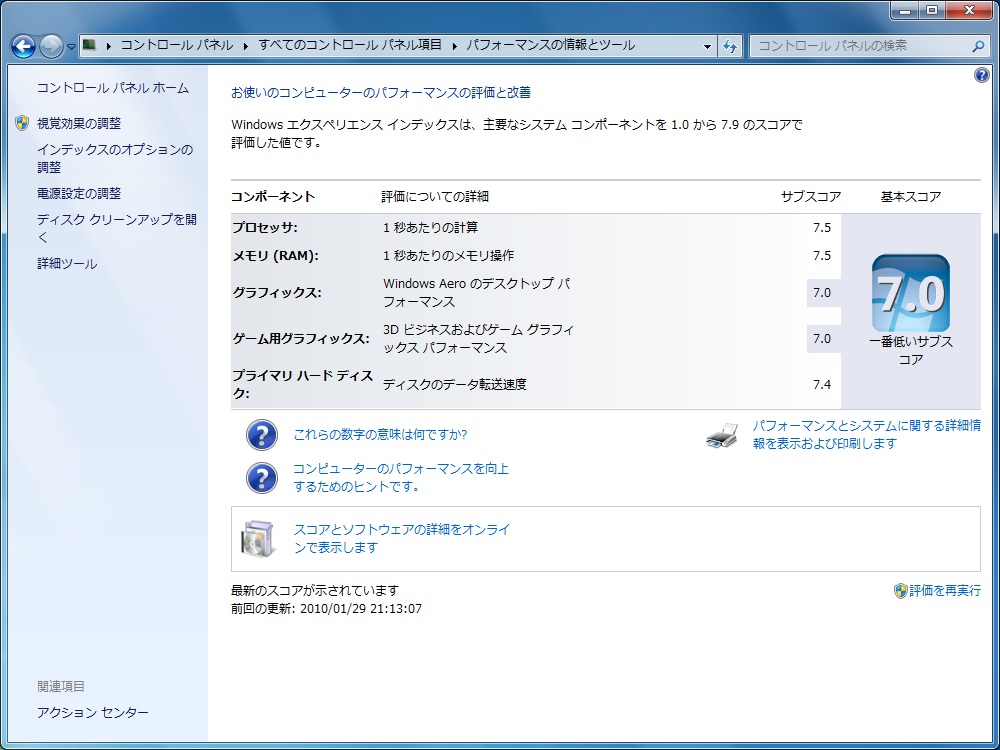This screenshot has height=750, width=1000.
Task: Click the shield icon beside 視覚効果の調整
Action: [22, 123]
